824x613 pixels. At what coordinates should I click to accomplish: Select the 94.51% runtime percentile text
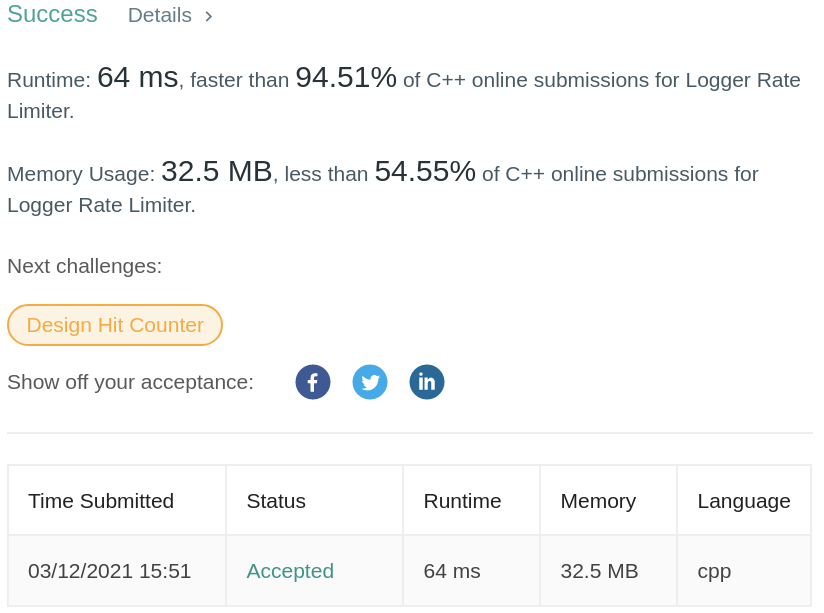346,78
